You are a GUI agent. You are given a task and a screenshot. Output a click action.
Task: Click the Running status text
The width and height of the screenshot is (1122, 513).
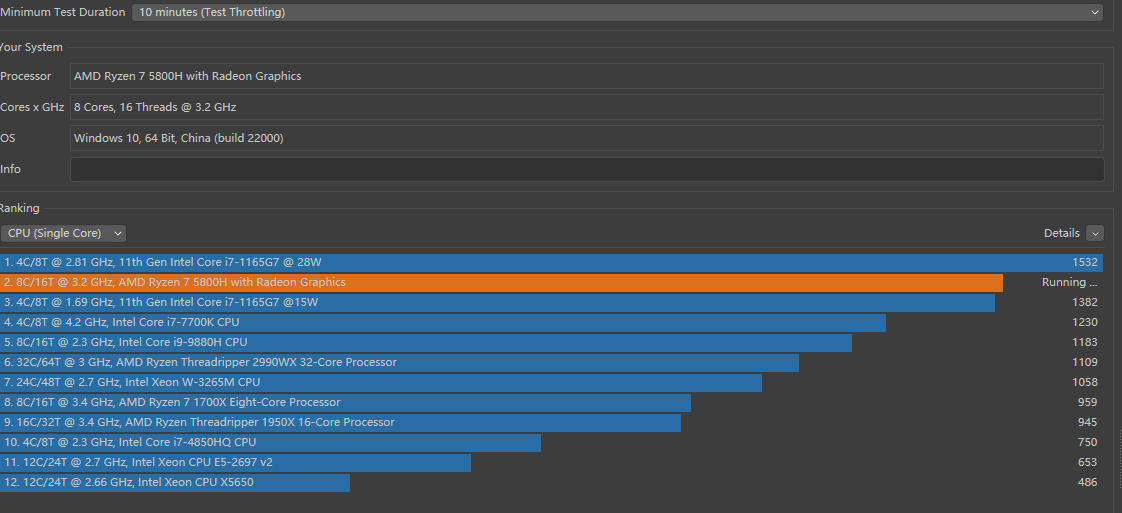click(x=1069, y=283)
